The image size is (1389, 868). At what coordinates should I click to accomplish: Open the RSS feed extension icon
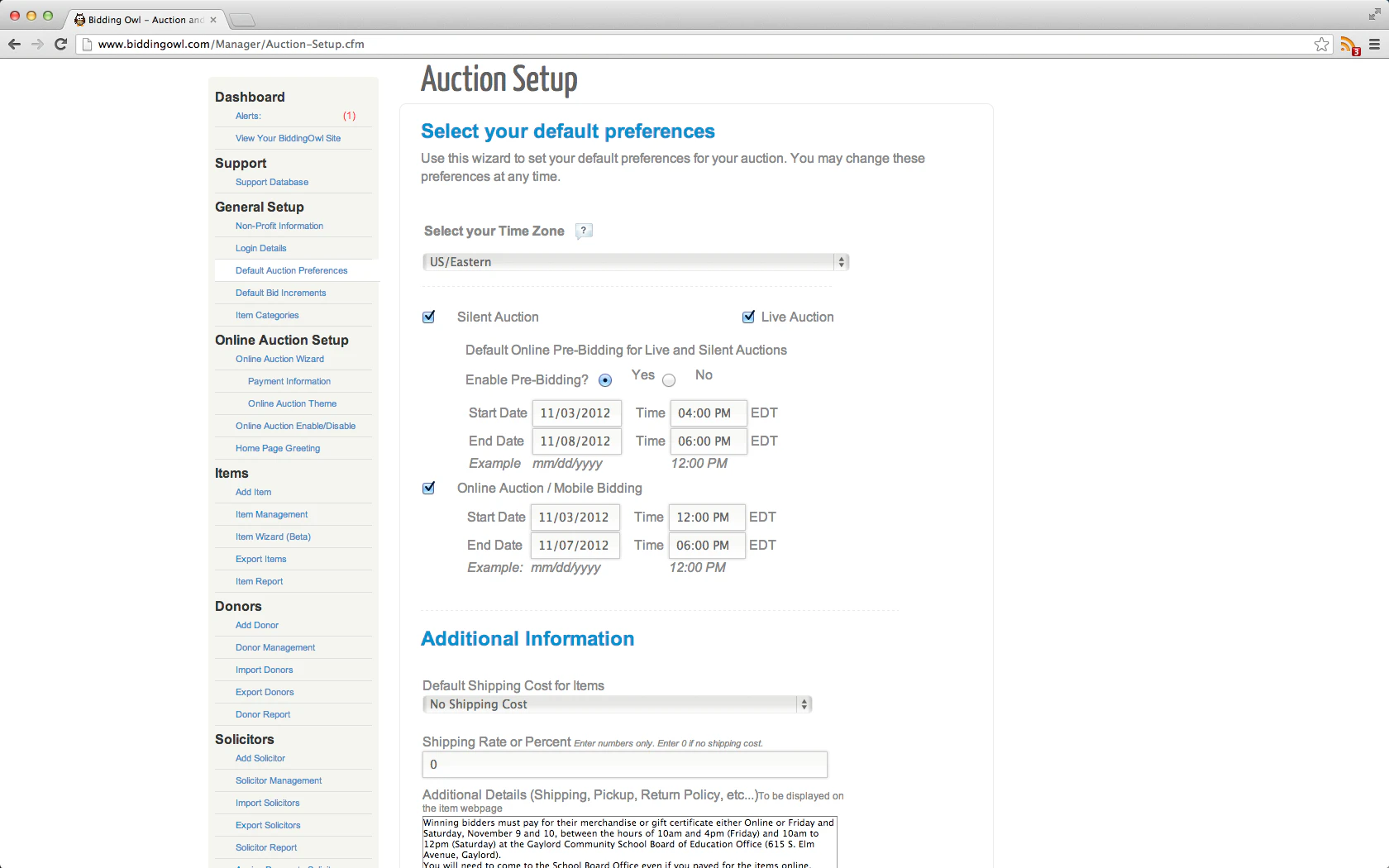coord(1349,45)
